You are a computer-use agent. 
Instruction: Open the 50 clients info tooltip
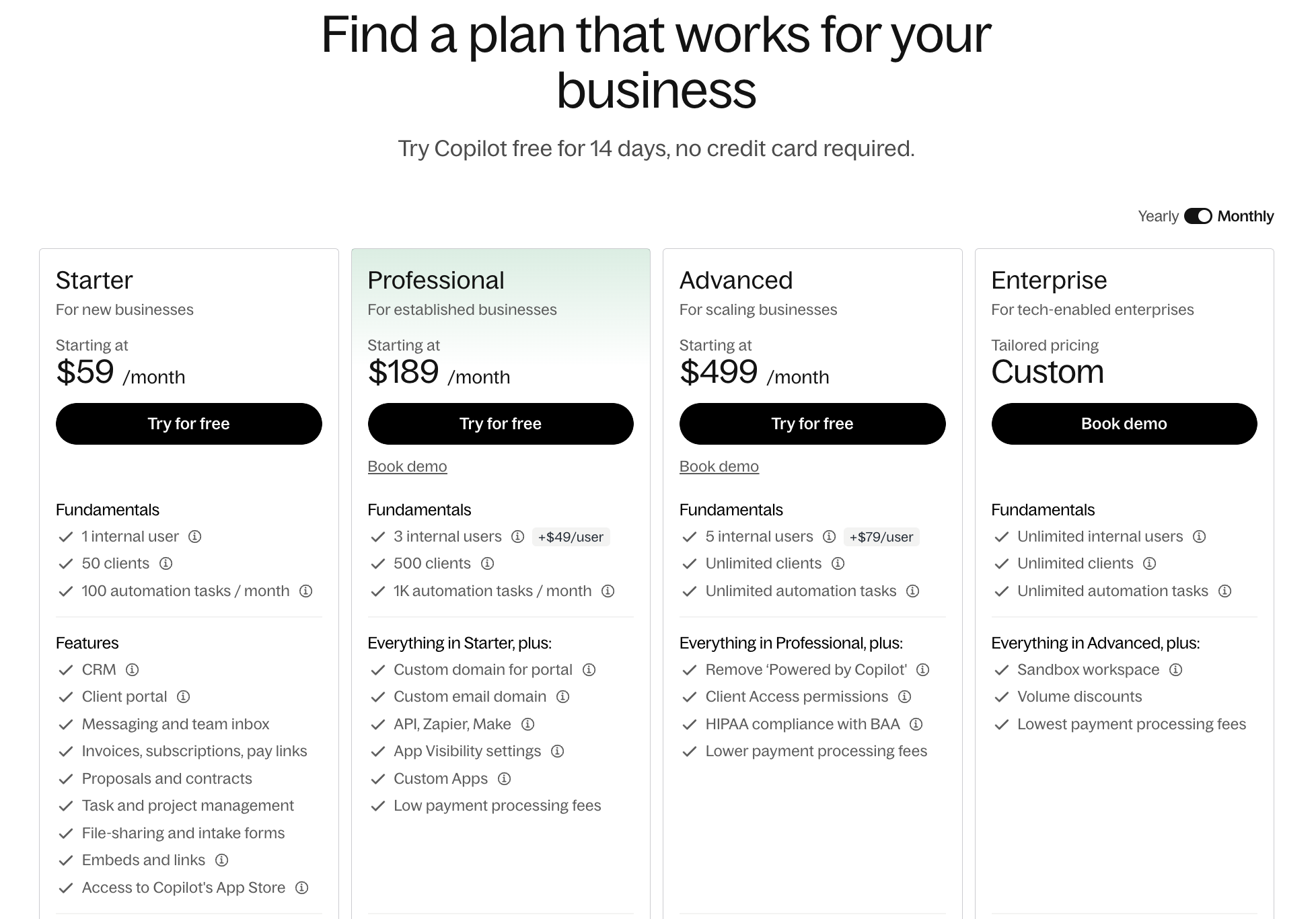[x=167, y=564]
